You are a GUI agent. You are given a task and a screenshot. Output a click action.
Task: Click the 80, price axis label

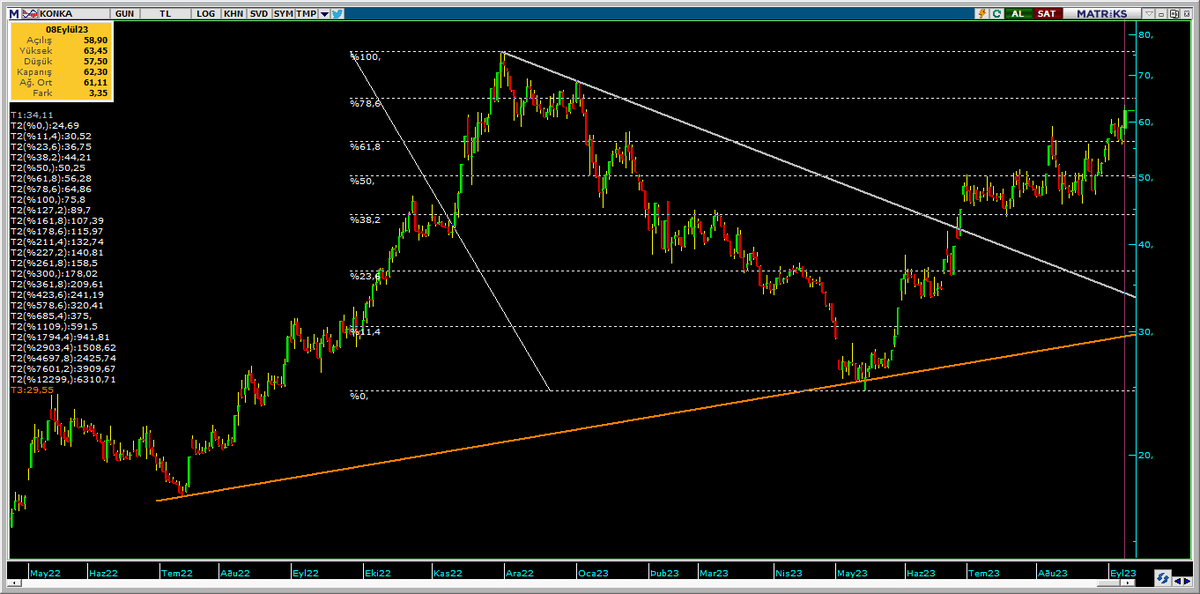tap(1146, 35)
